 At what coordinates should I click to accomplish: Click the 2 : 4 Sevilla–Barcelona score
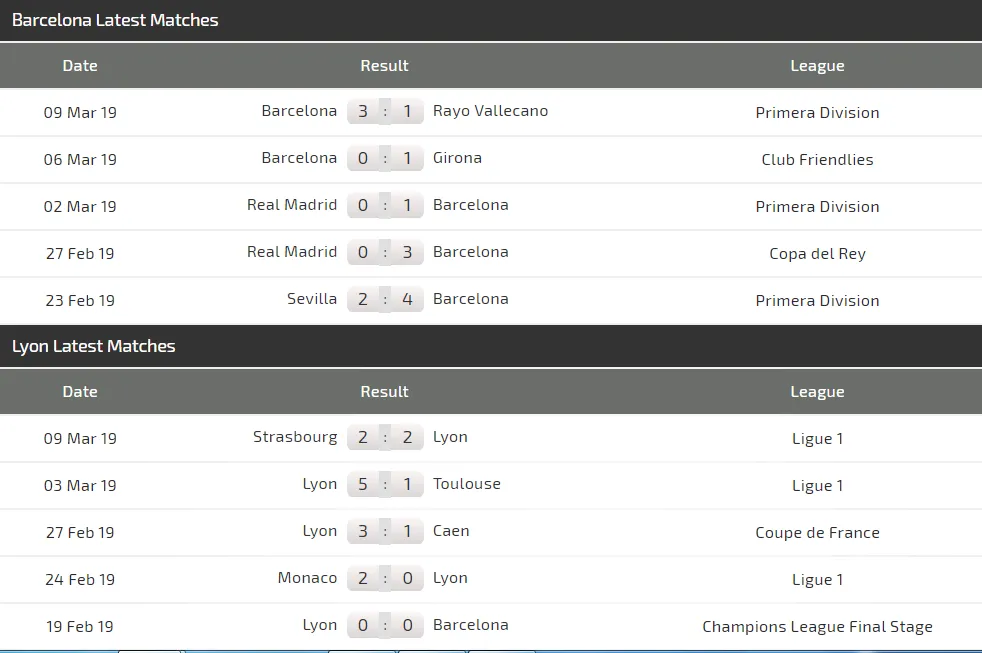(x=385, y=300)
